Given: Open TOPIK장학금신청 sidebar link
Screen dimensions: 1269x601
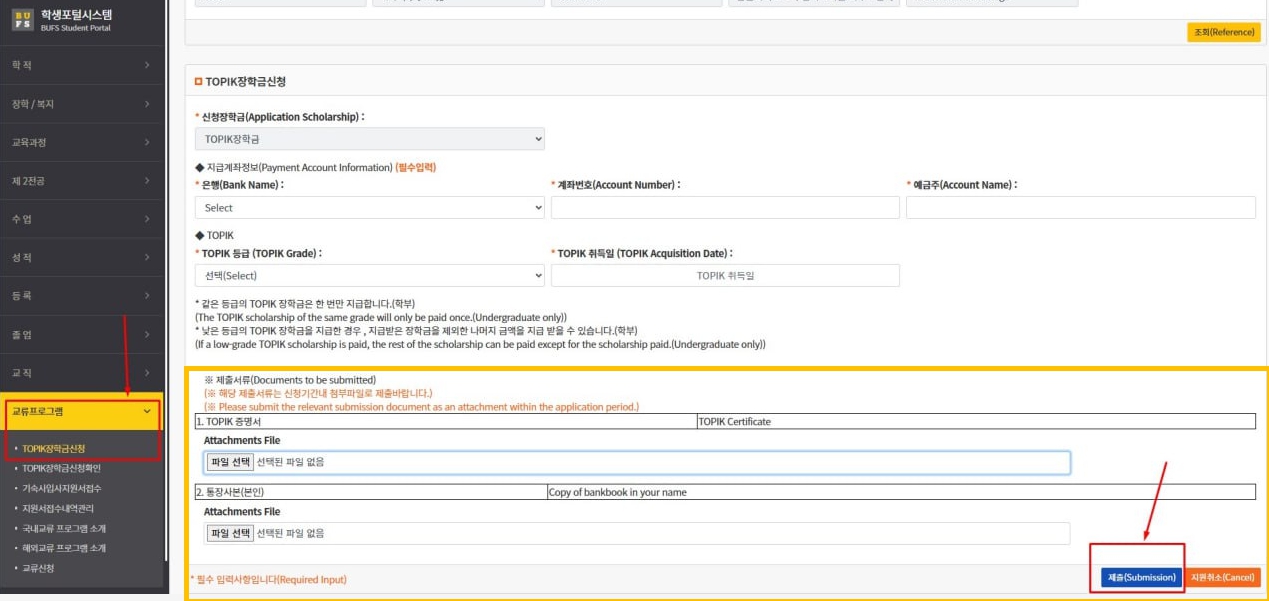Looking at the screenshot, I should tap(54, 448).
